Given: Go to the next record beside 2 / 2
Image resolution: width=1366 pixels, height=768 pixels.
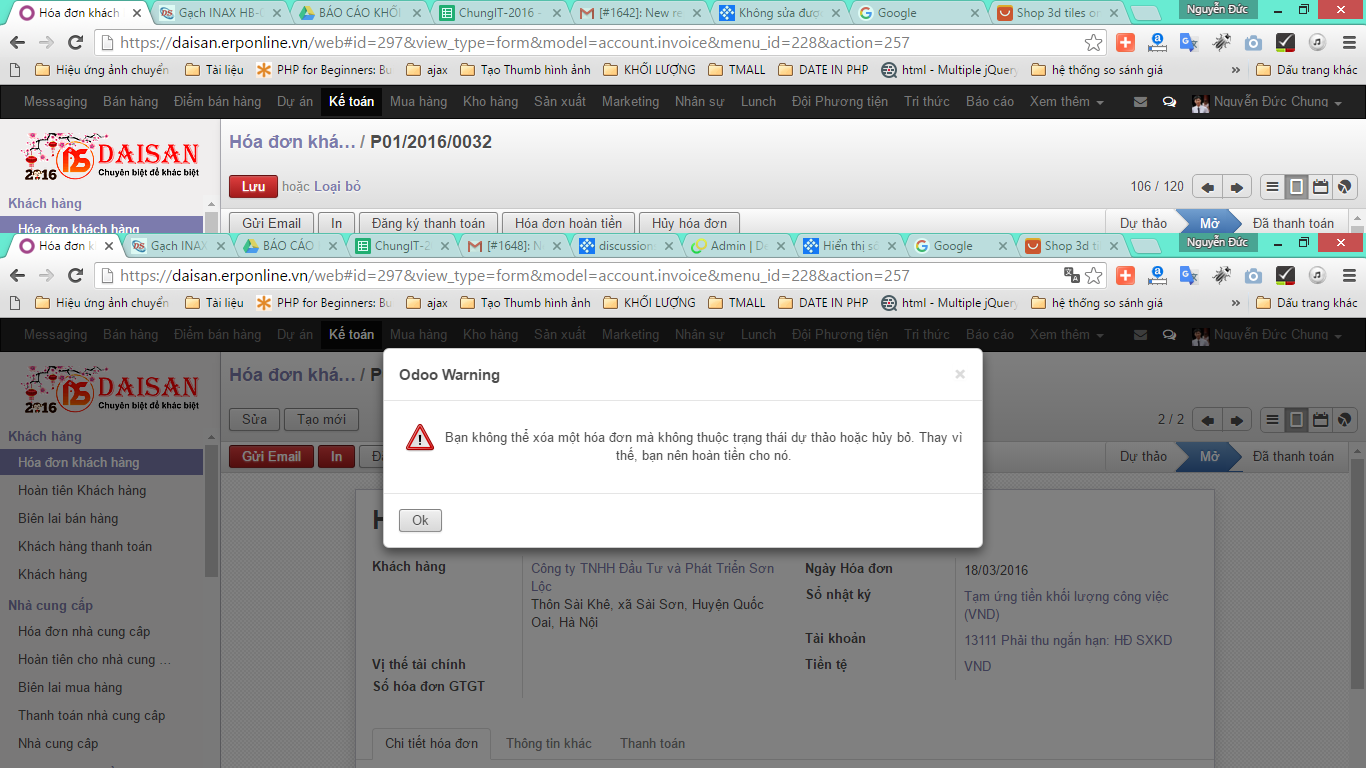Looking at the screenshot, I should pyautogui.click(x=1237, y=420).
